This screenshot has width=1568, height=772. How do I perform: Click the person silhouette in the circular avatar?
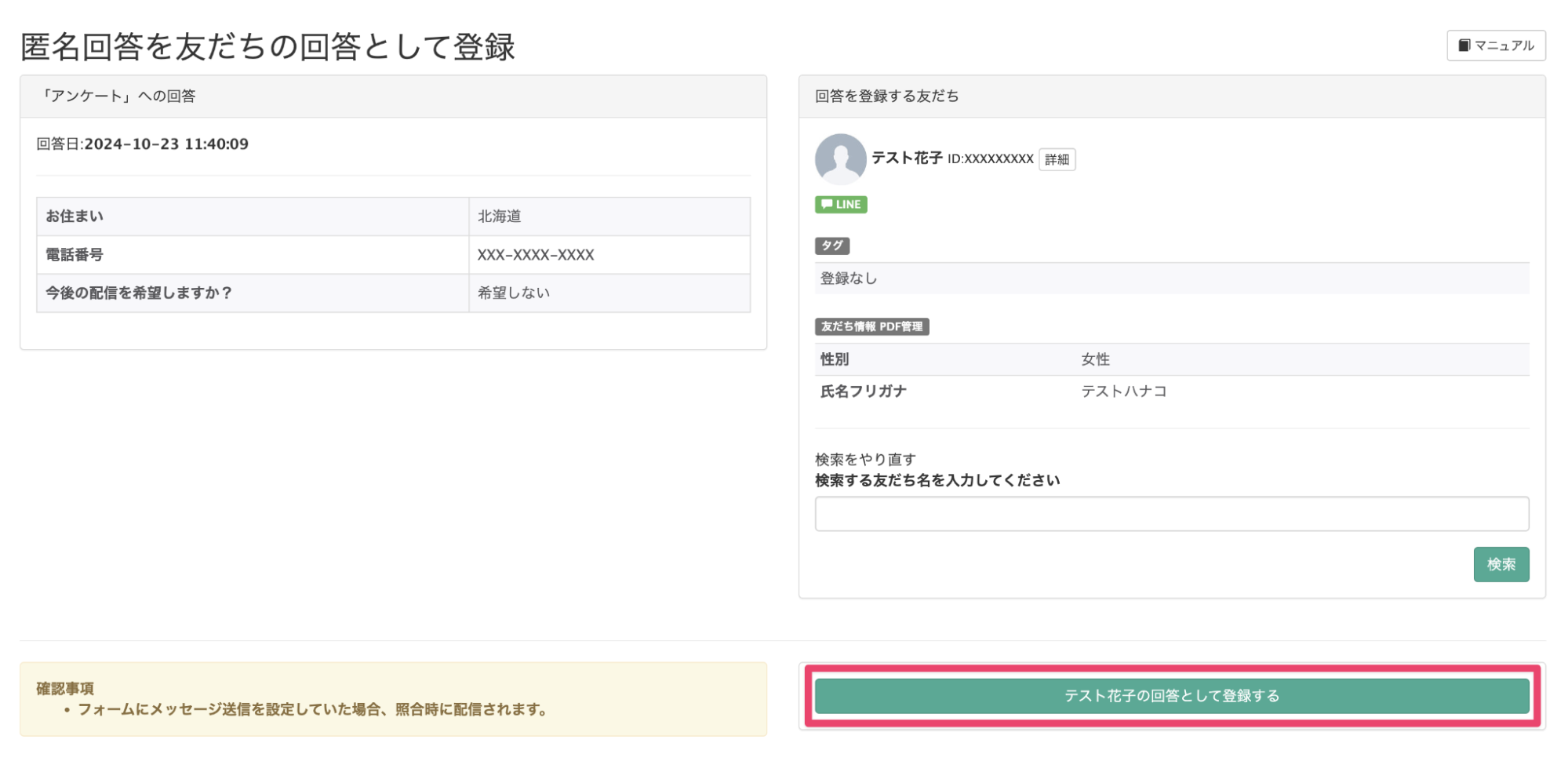tap(840, 159)
